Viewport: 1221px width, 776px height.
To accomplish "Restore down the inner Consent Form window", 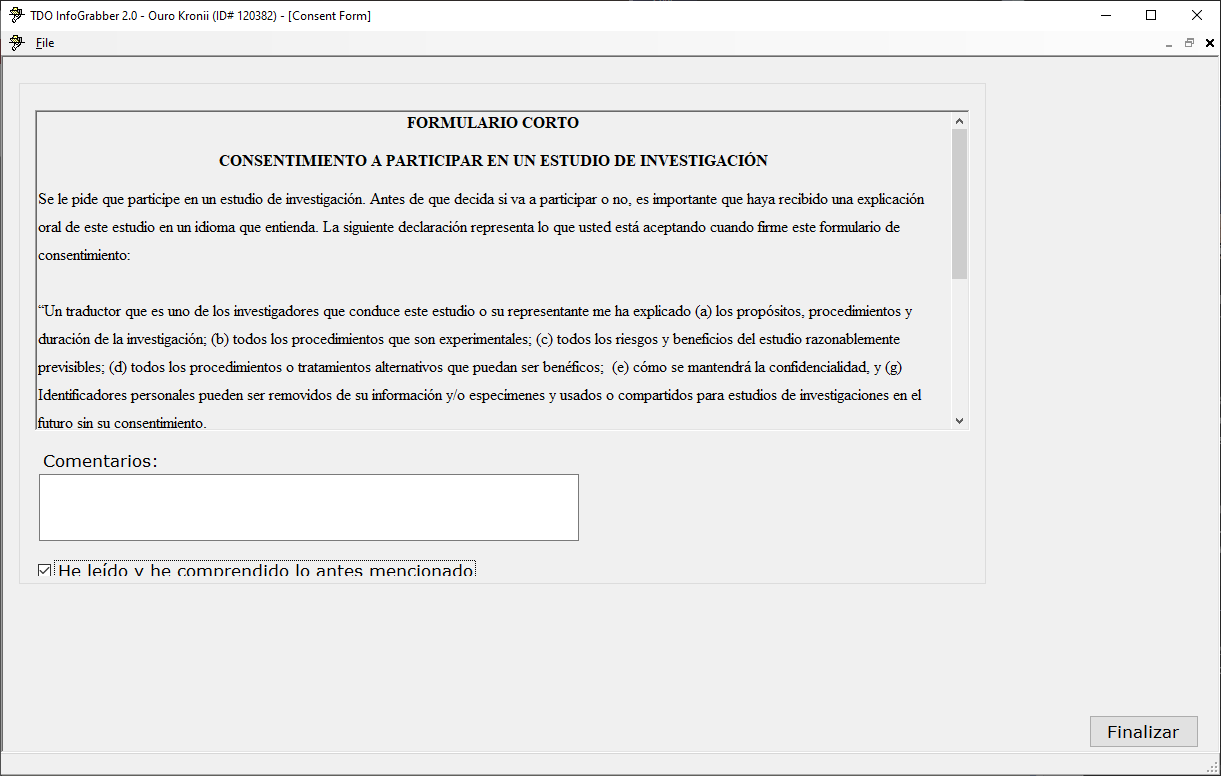I will pyautogui.click(x=1189, y=43).
